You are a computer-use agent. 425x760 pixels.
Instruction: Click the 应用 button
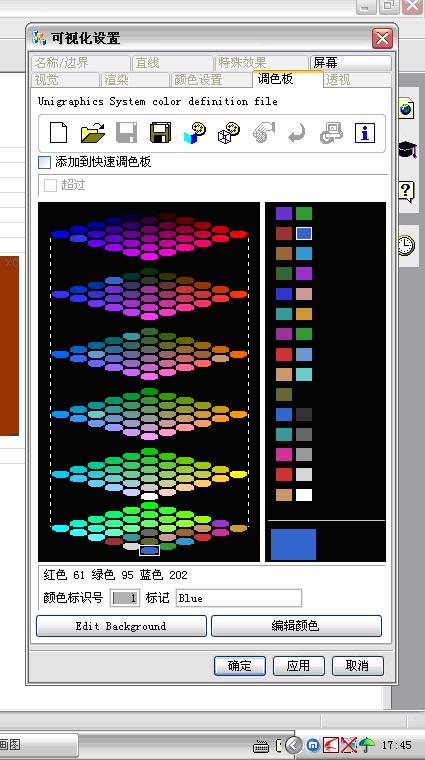(299, 666)
